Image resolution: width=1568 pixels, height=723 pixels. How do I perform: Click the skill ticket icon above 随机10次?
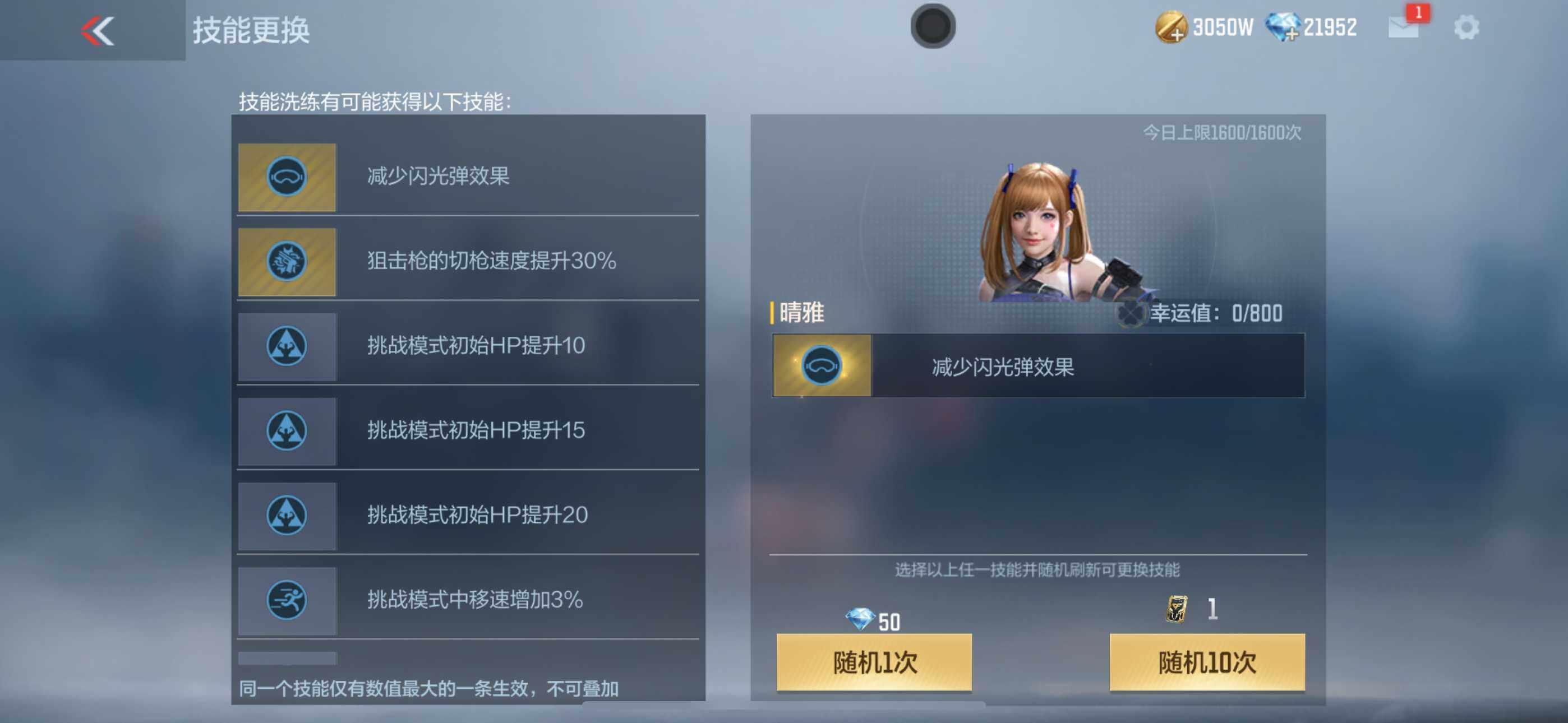tap(1177, 609)
